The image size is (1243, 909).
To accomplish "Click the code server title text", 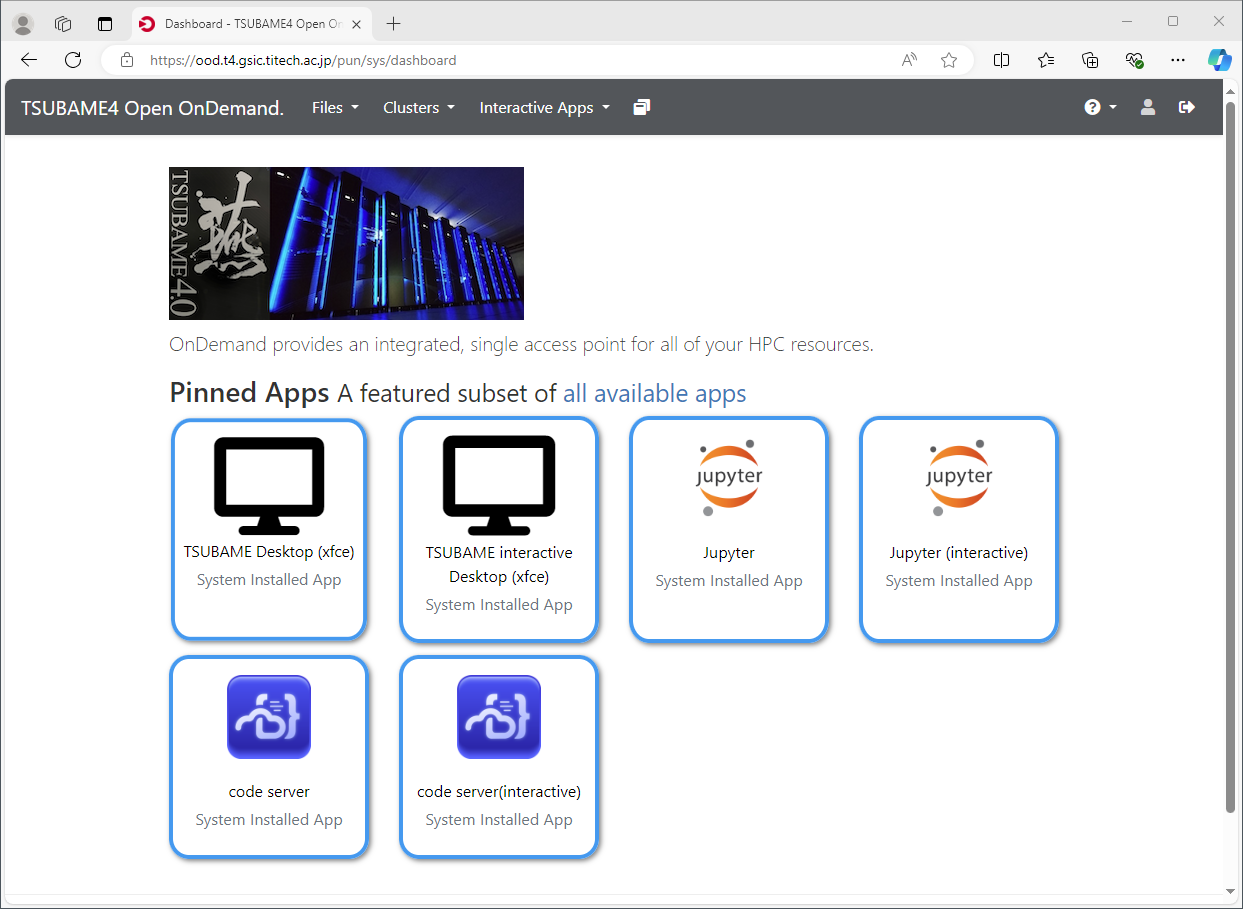I will [269, 791].
